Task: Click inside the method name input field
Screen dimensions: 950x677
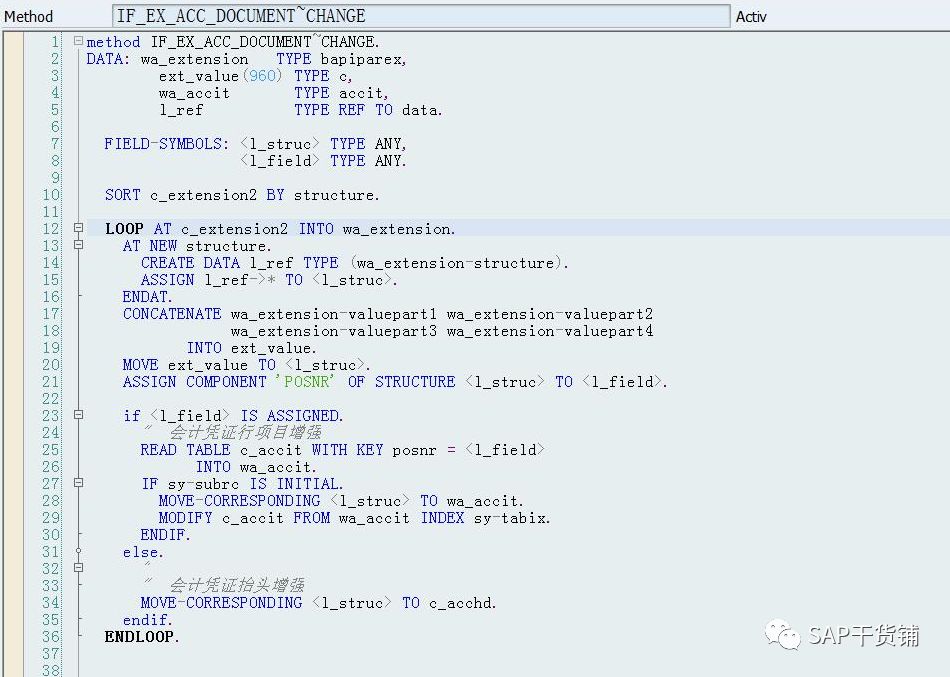Action: point(420,16)
